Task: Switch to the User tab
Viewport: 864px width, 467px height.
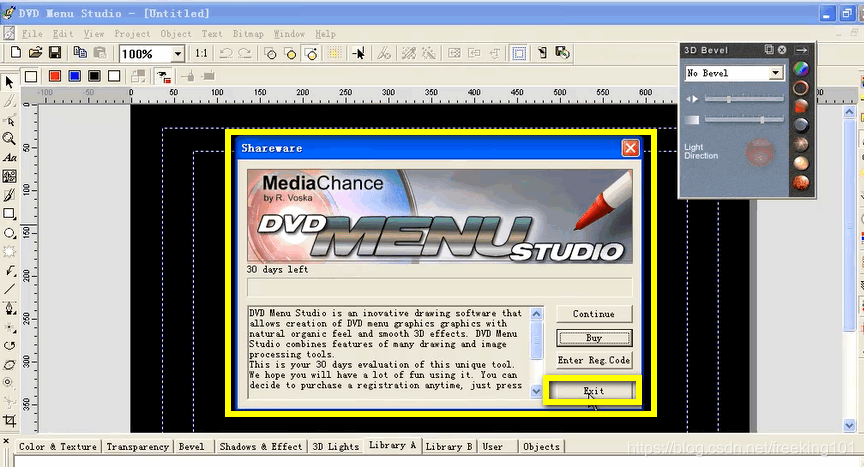Action: [493, 447]
